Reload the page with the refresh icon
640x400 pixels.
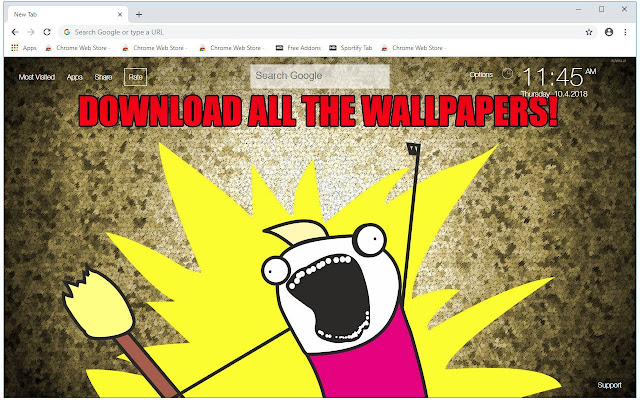pos(47,32)
